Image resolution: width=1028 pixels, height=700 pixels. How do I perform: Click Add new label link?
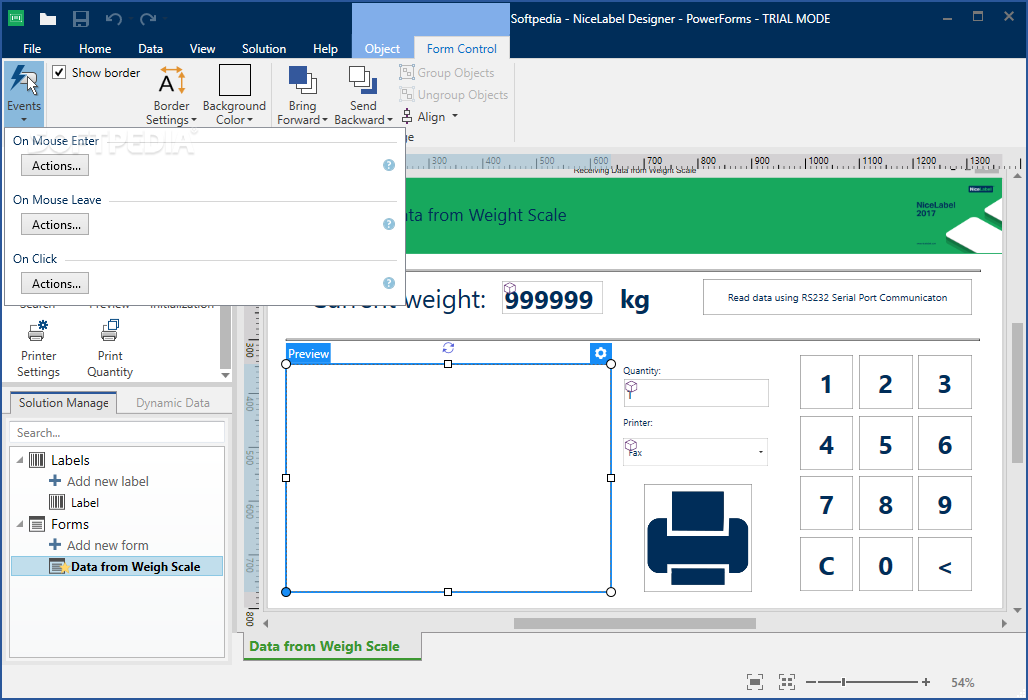tap(108, 482)
